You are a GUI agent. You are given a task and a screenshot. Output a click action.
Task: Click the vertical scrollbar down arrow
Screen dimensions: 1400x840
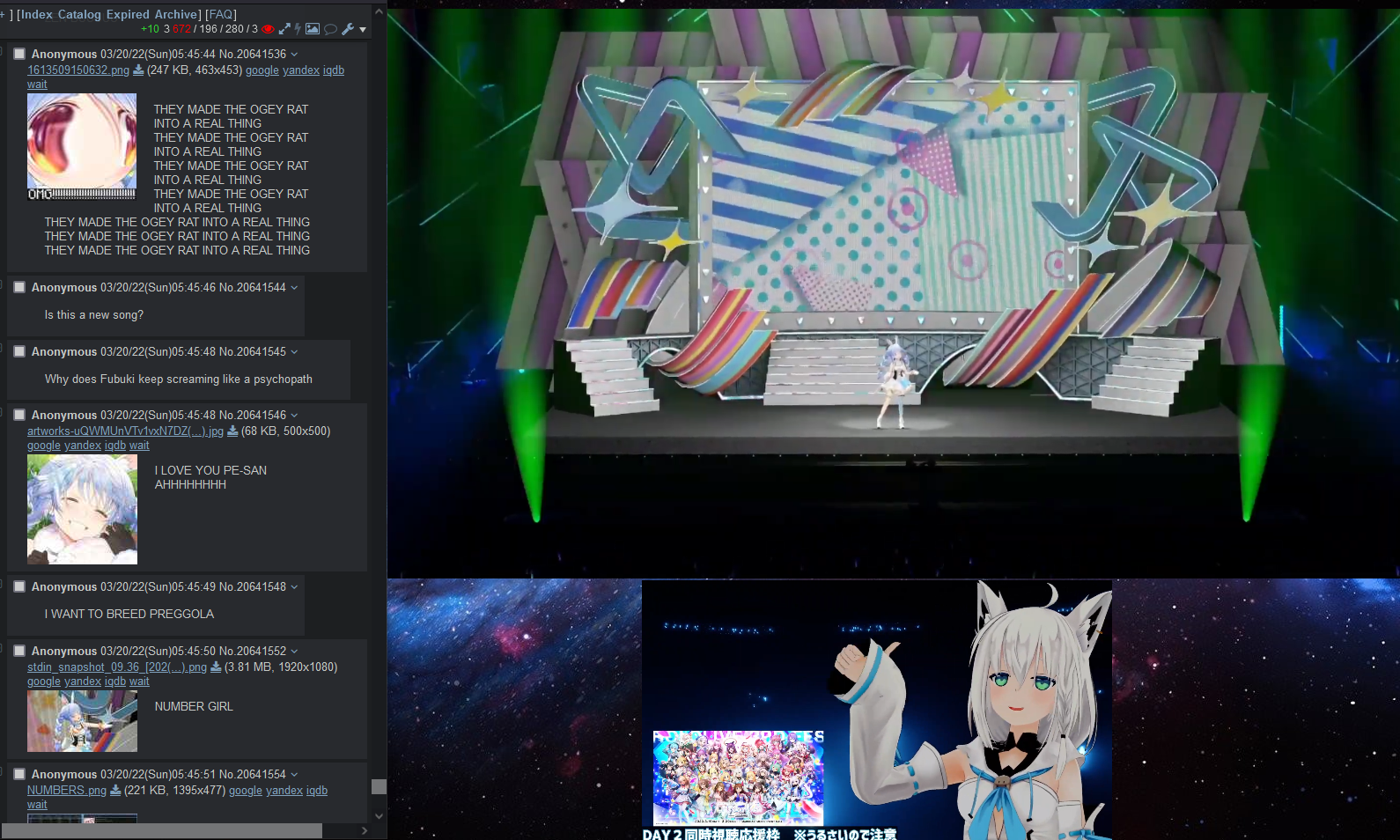click(379, 816)
